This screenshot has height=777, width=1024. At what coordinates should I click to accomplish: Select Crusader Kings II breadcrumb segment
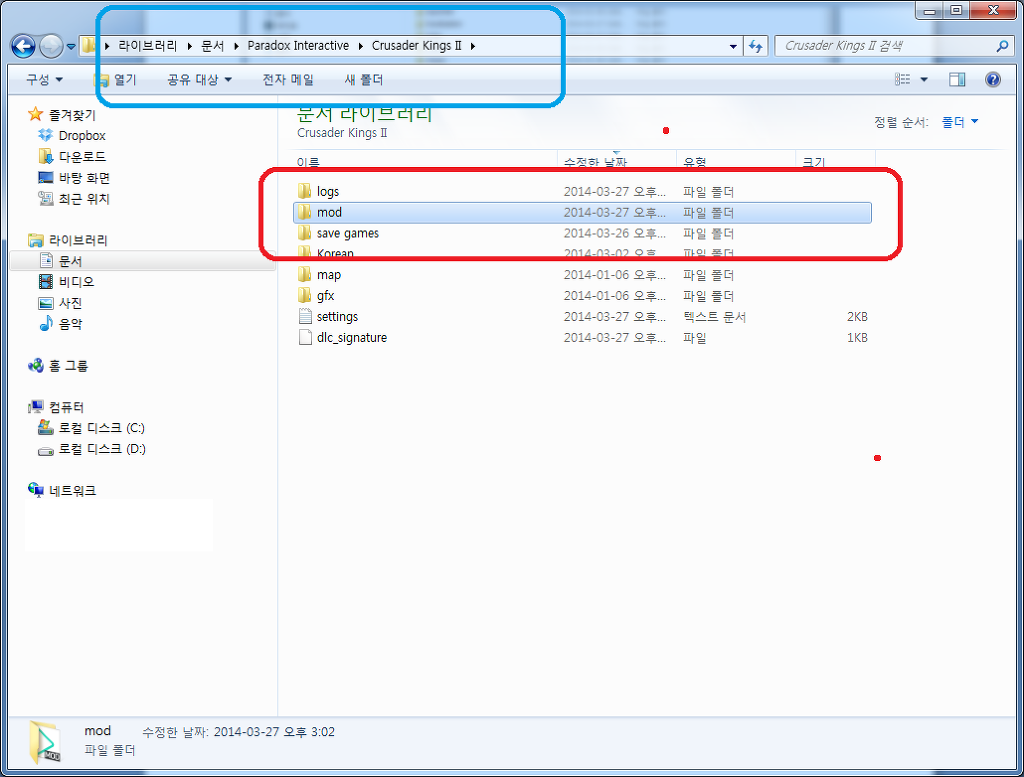click(417, 46)
